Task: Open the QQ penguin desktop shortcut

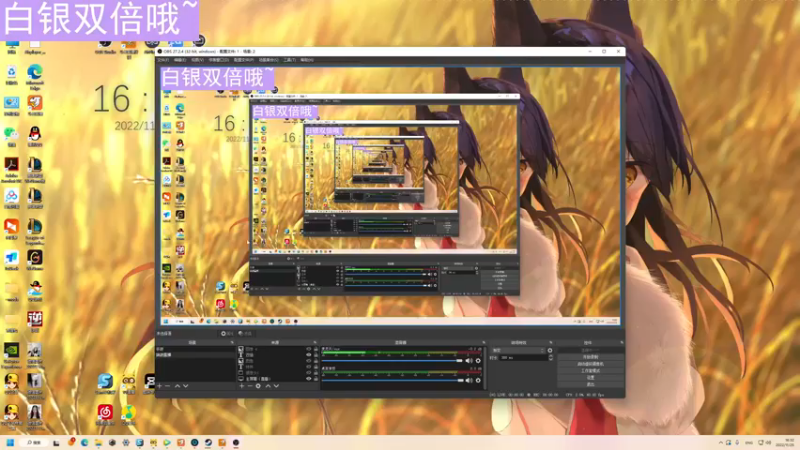Action: (x=35, y=136)
